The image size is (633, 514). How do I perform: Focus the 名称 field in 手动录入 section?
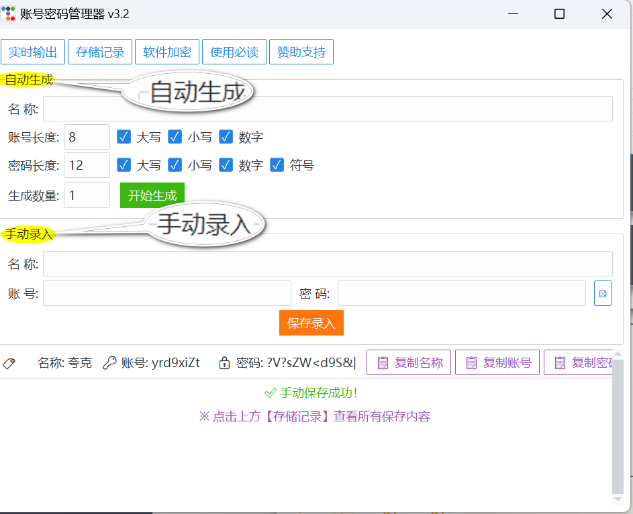click(328, 264)
